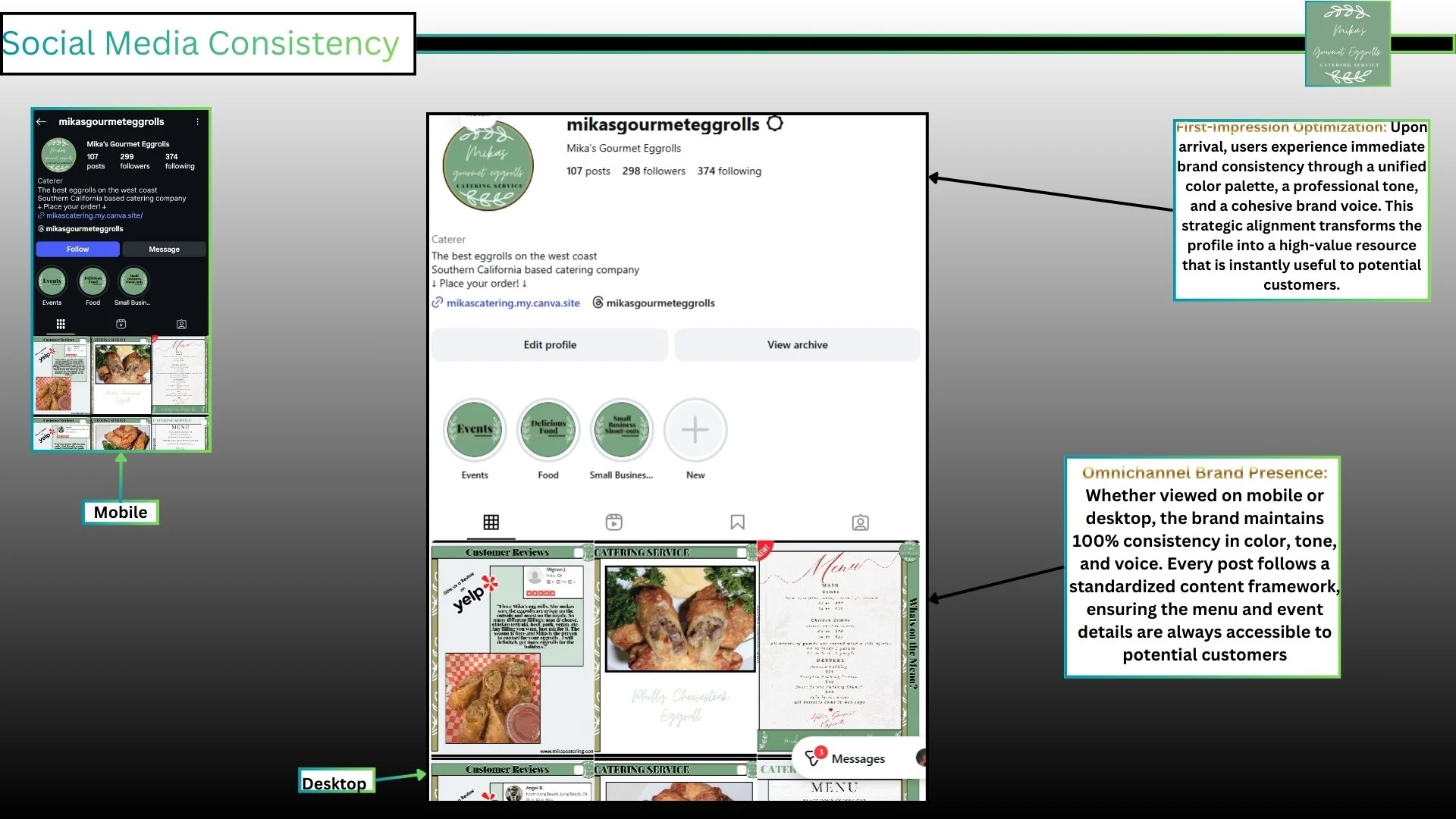This screenshot has height=819, width=1456.
Task: Tap the mobile Message button
Action: pyautogui.click(x=164, y=249)
